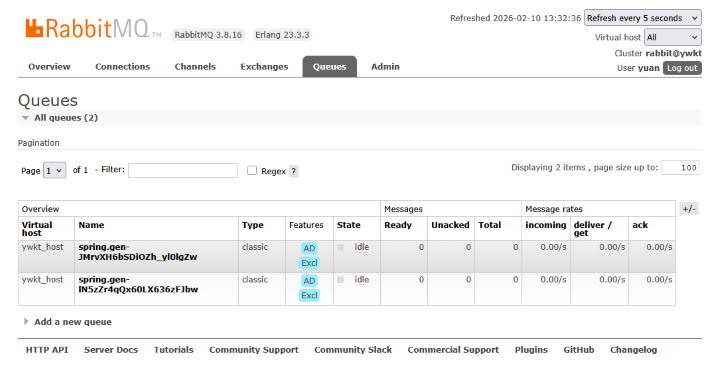Viewport: 720px width, 378px height.
Task: Click the AD feature badge of spring.gen-JMrvXH6bSDiOZh_yl0lgZw
Action: point(309,248)
